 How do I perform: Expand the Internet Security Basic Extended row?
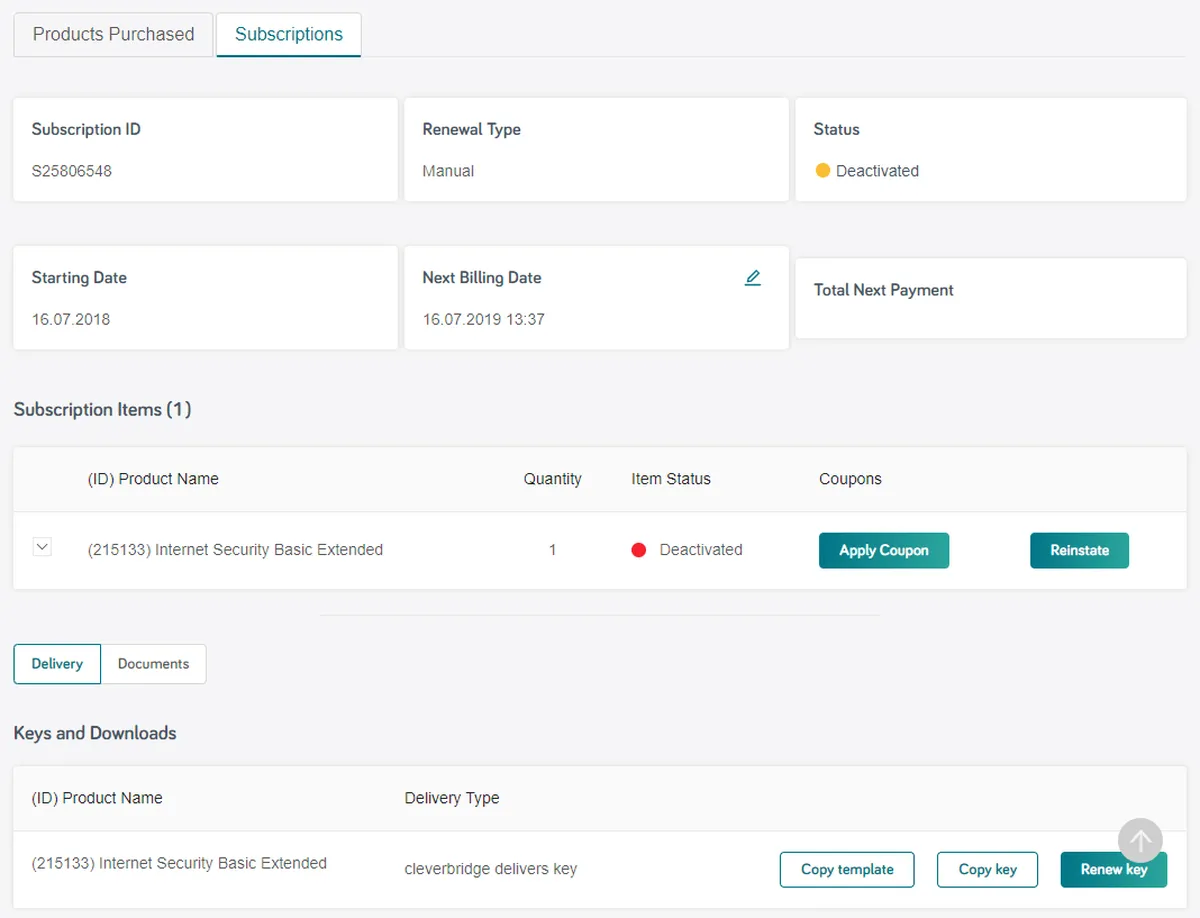click(x=42, y=547)
